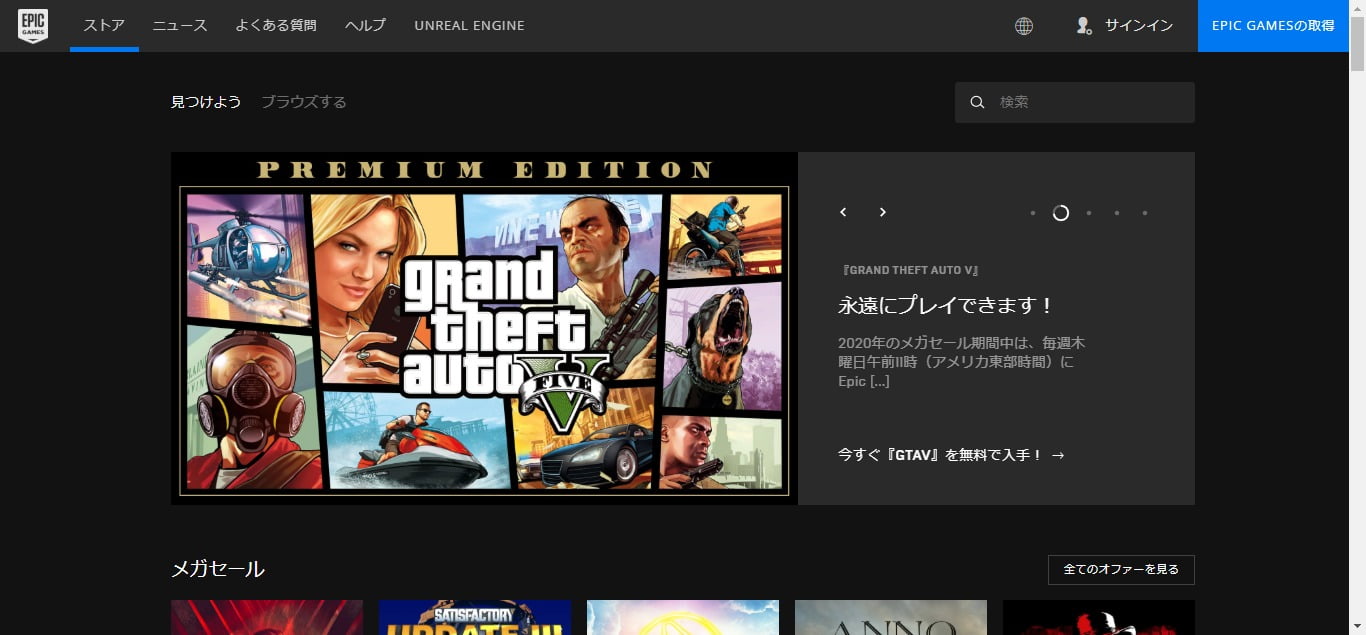Select the 見つけよう tab
This screenshot has height=635, width=1366.
206,102
